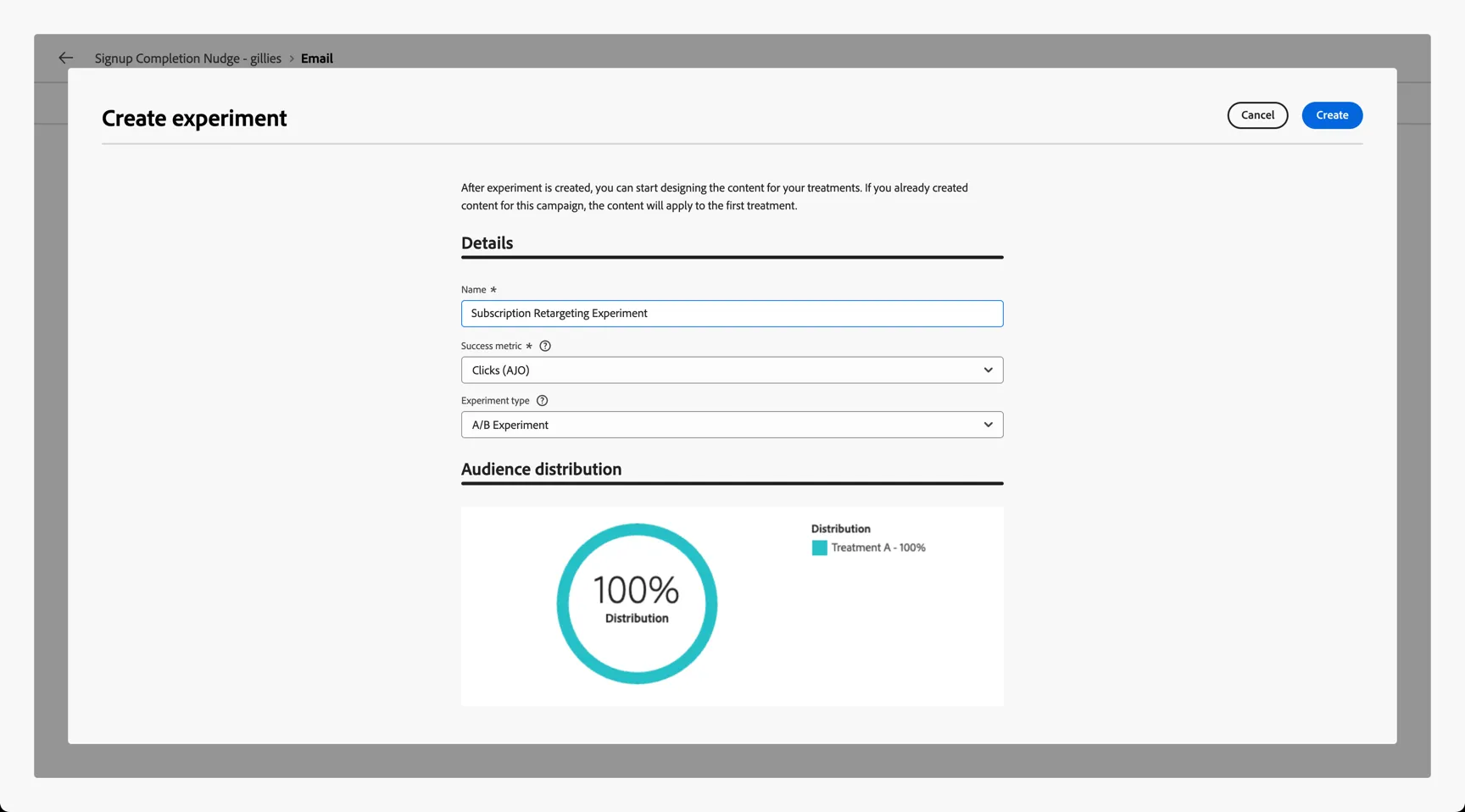Click the Cancel button
This screenshot has height=812, width=1465.
(x=1257, y=115)
